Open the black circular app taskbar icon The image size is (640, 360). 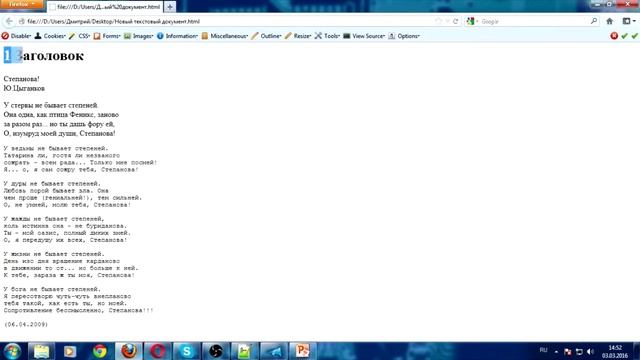click(216, 351)
